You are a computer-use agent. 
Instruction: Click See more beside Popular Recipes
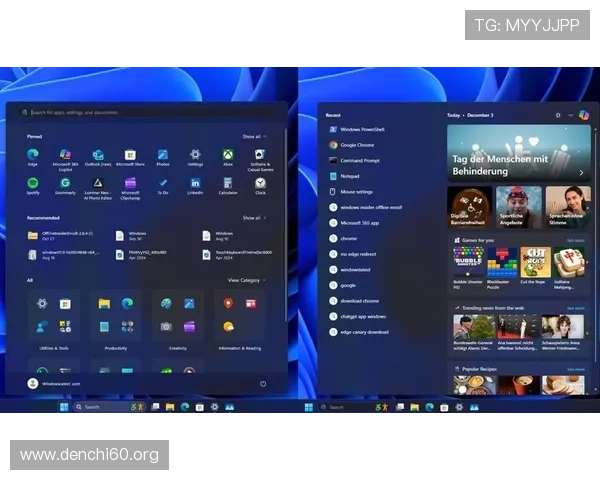[x=576, y=369]
